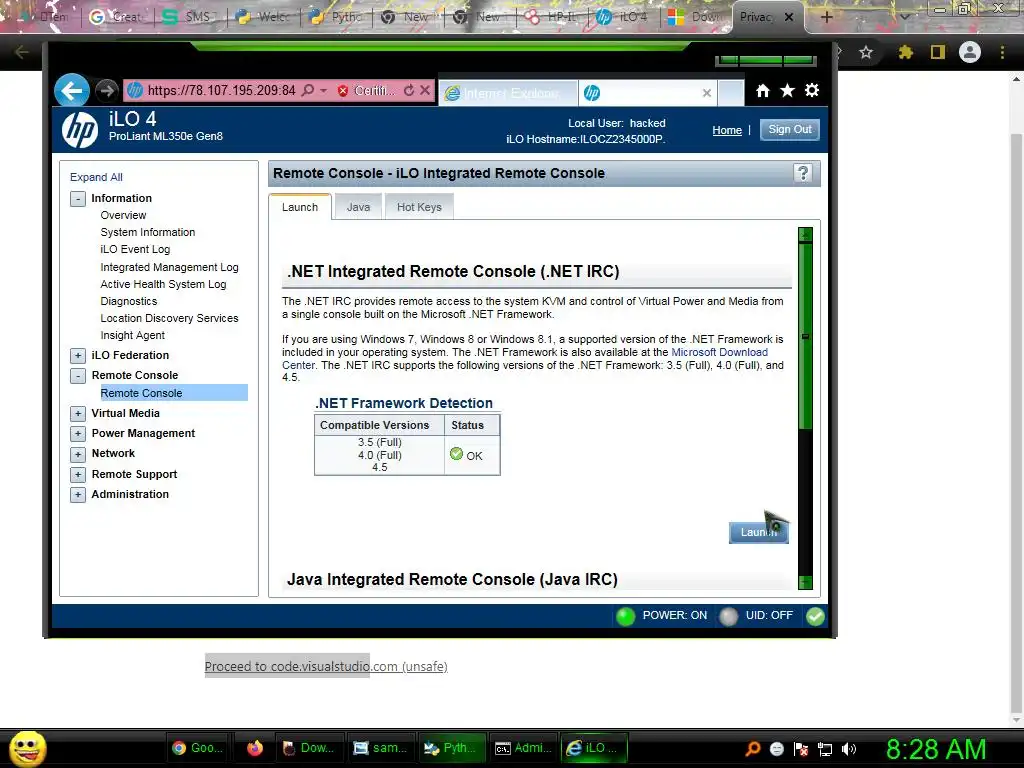Viewport: 1024px width, 768px height.
Task: Open iLO Event Log in the tree
Action: click(x=135, y=249)
